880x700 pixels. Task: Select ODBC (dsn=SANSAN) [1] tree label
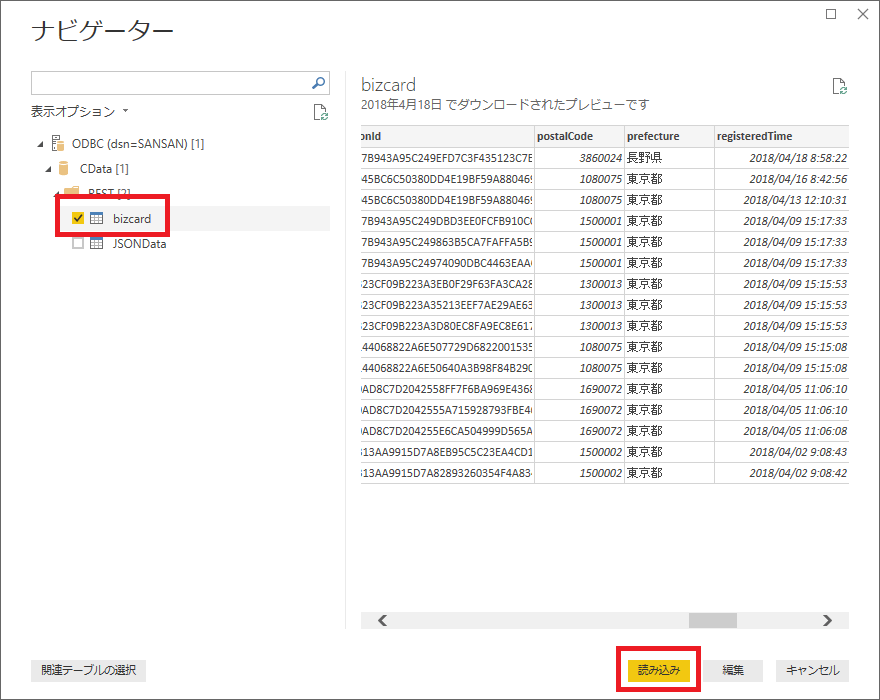tap(138, 144)
